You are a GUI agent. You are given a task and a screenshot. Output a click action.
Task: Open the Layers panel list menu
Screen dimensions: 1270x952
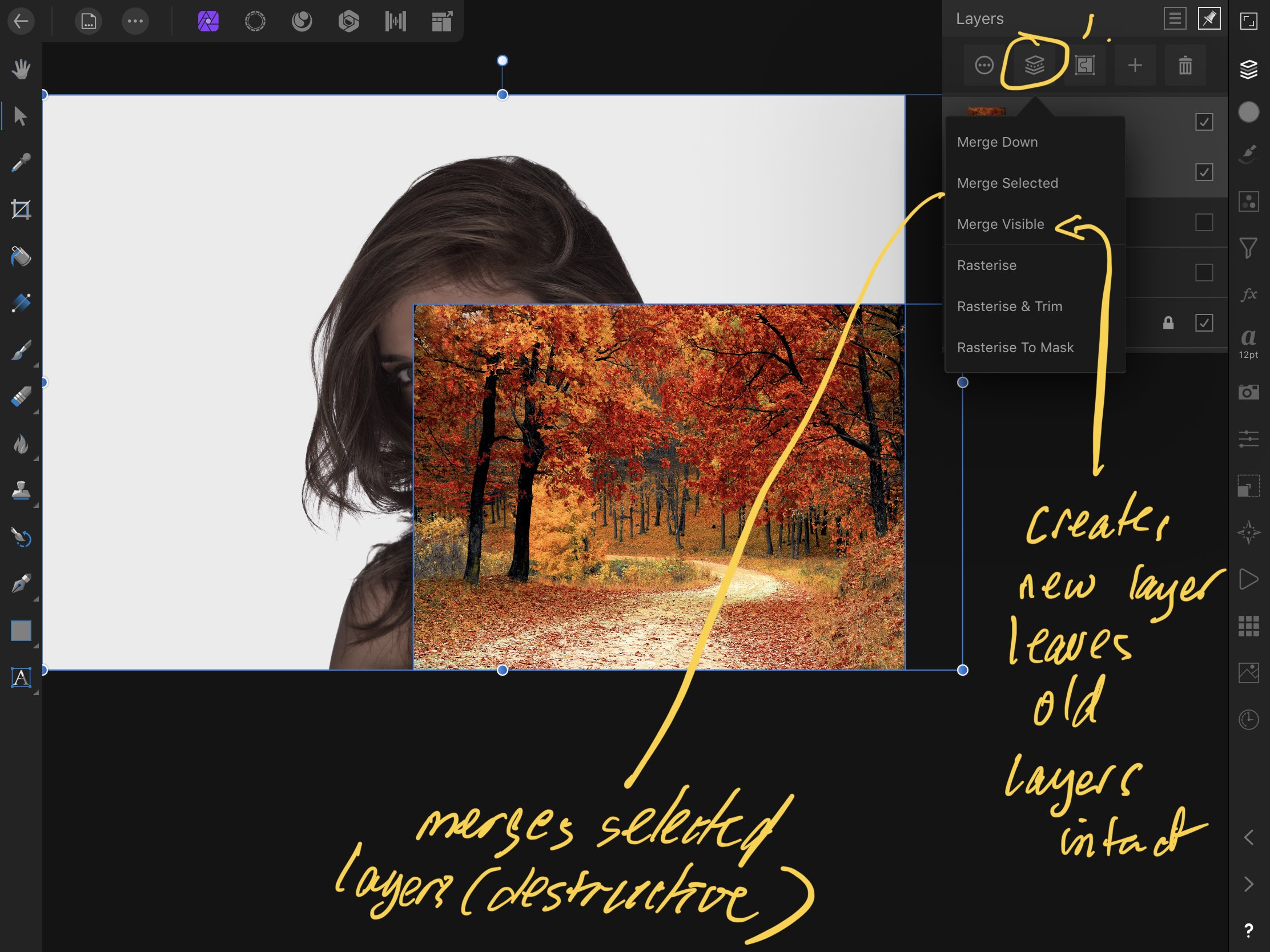pyautogui.click(x=1175, y=18)
